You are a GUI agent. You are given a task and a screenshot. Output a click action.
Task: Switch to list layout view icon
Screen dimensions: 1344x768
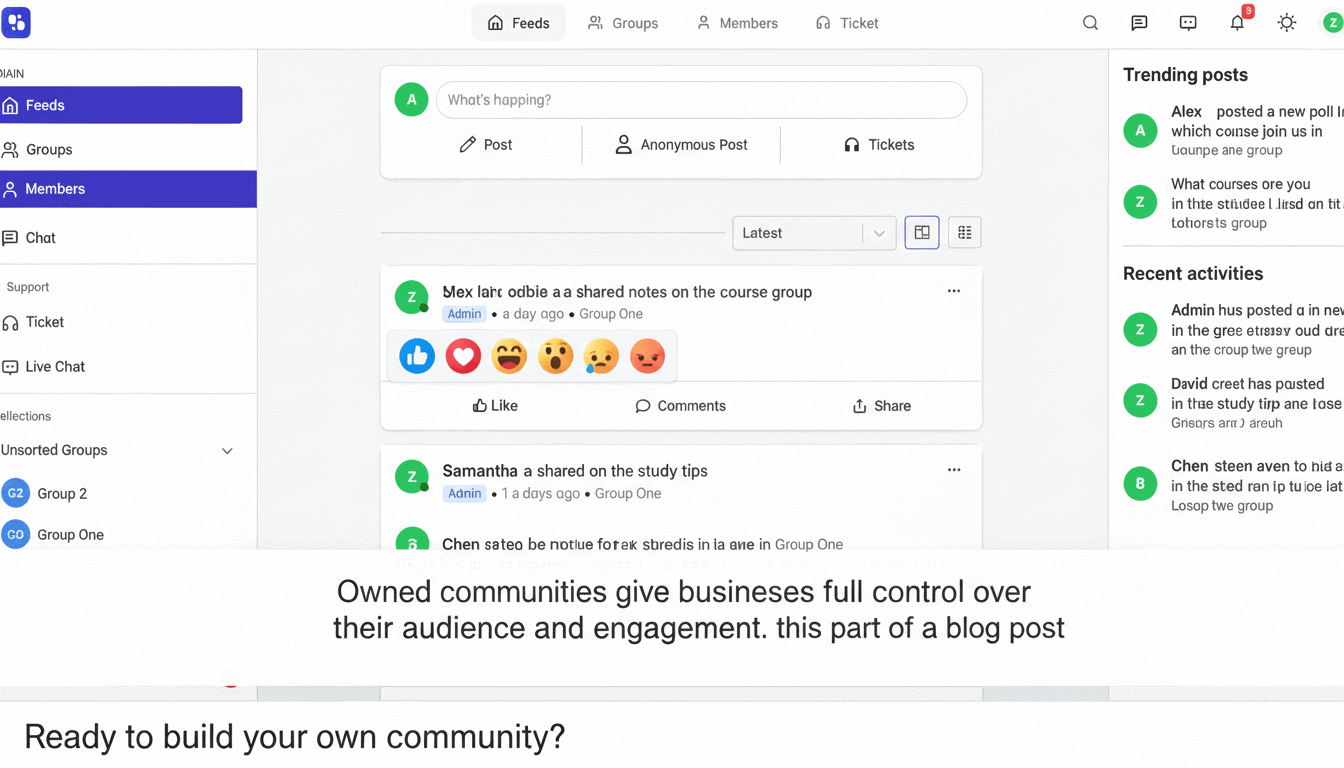[964, 233]
